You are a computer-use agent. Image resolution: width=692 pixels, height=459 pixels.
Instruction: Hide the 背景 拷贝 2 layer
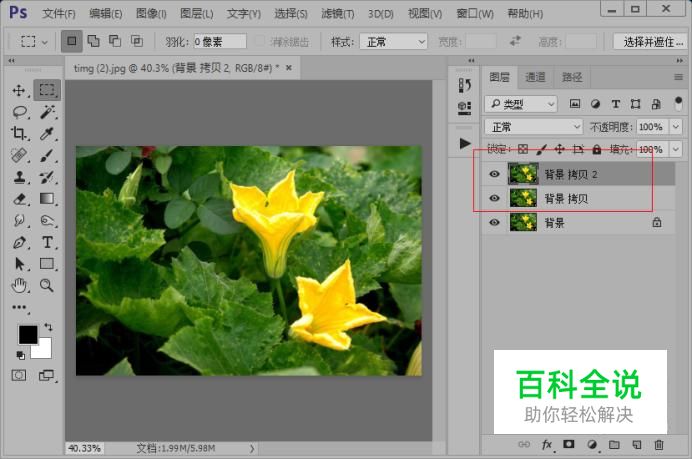494,174
